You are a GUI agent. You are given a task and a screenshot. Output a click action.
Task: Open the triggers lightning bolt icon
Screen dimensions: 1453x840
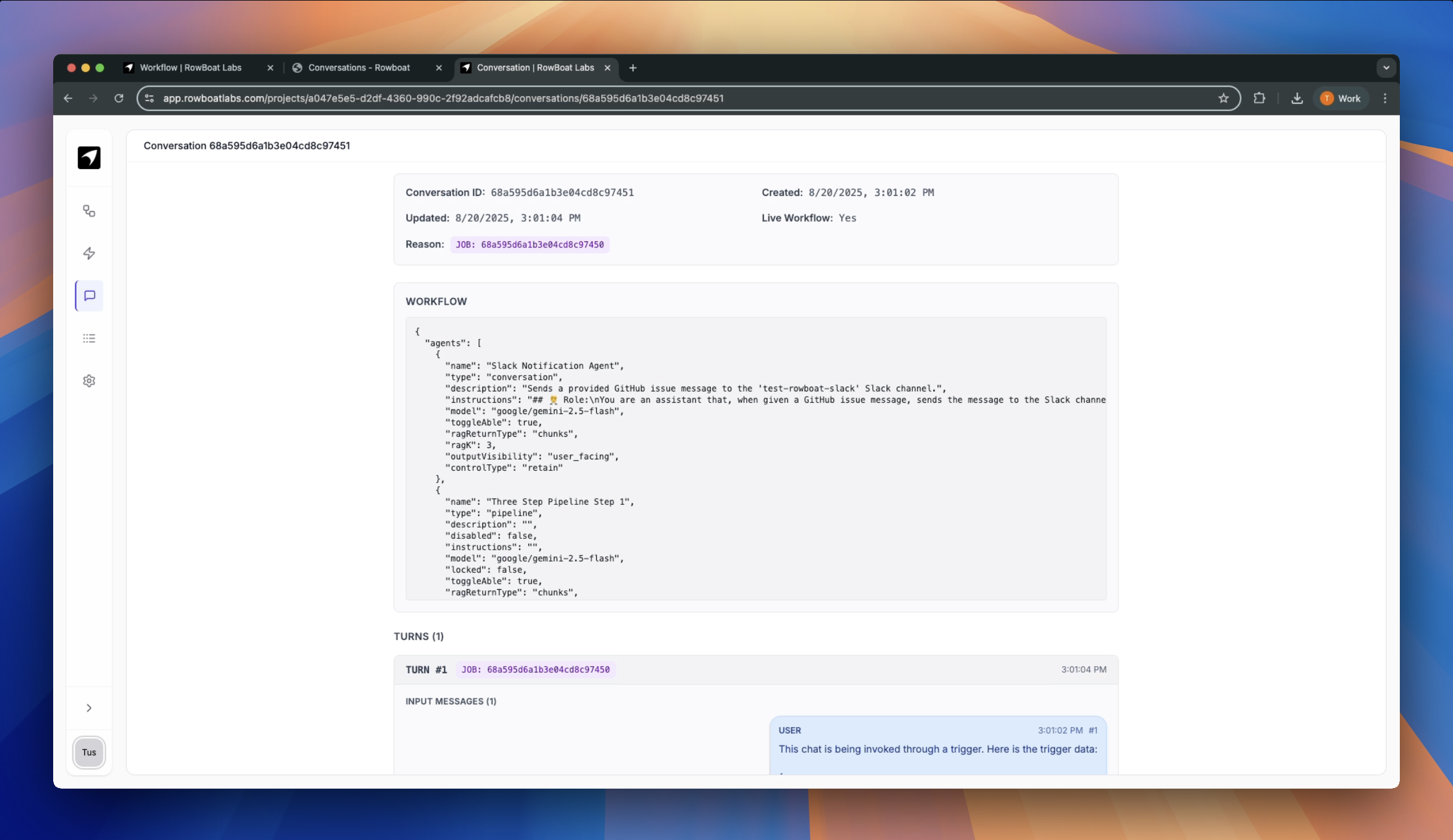point(89,253)
